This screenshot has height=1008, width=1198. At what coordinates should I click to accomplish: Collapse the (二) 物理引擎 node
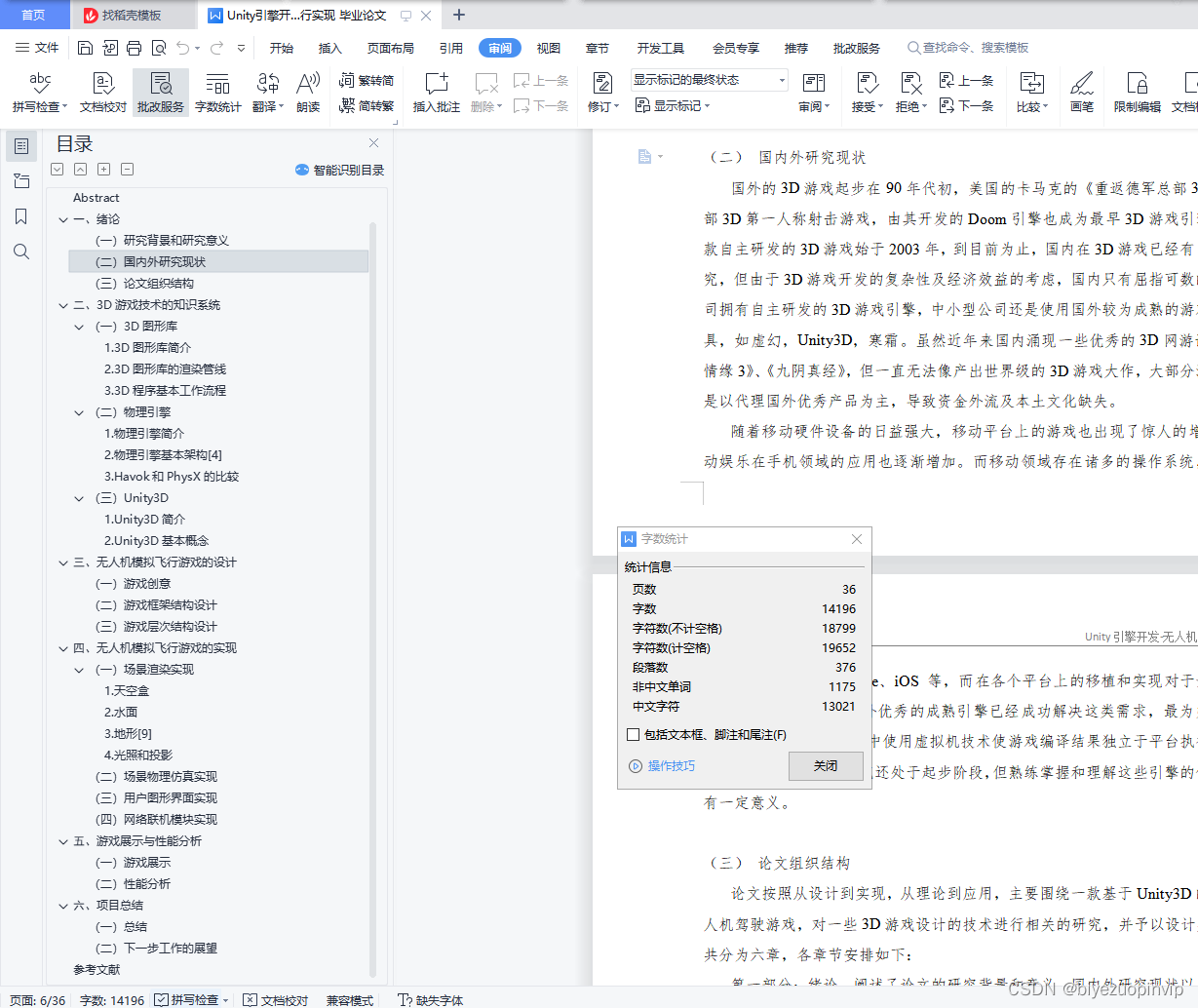click(x=80, y=412)
